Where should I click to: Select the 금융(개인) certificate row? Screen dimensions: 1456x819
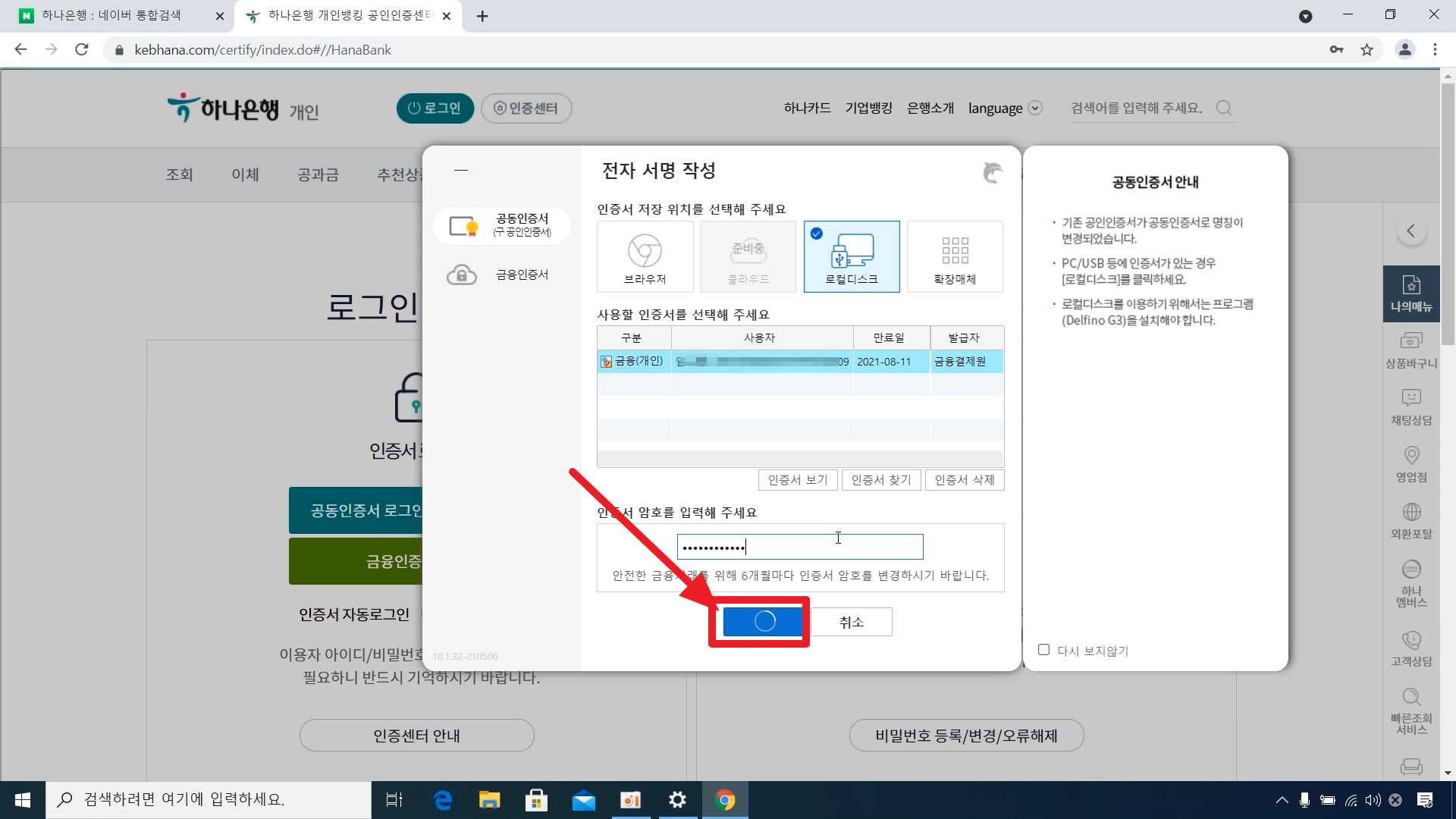click(799, 362)
